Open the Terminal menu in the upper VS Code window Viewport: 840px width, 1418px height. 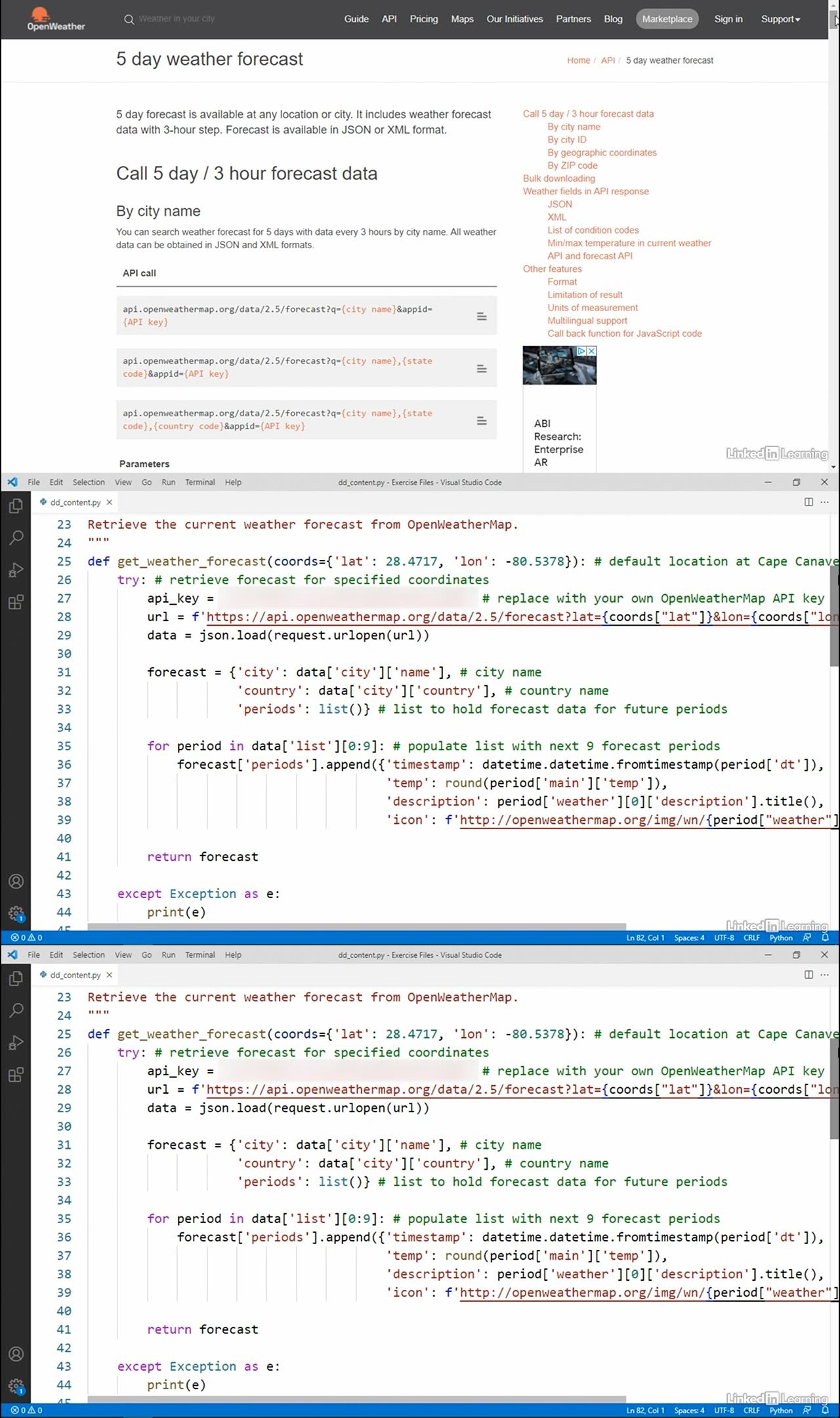(199, 482)
